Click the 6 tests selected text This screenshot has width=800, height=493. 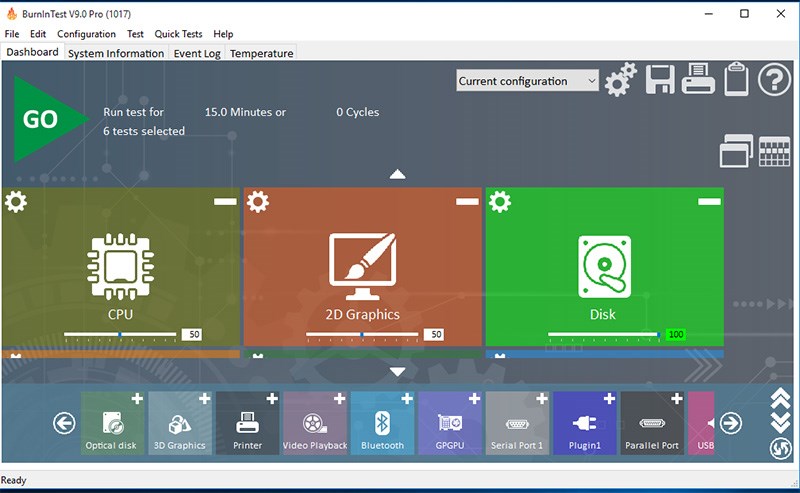(144, 131)
